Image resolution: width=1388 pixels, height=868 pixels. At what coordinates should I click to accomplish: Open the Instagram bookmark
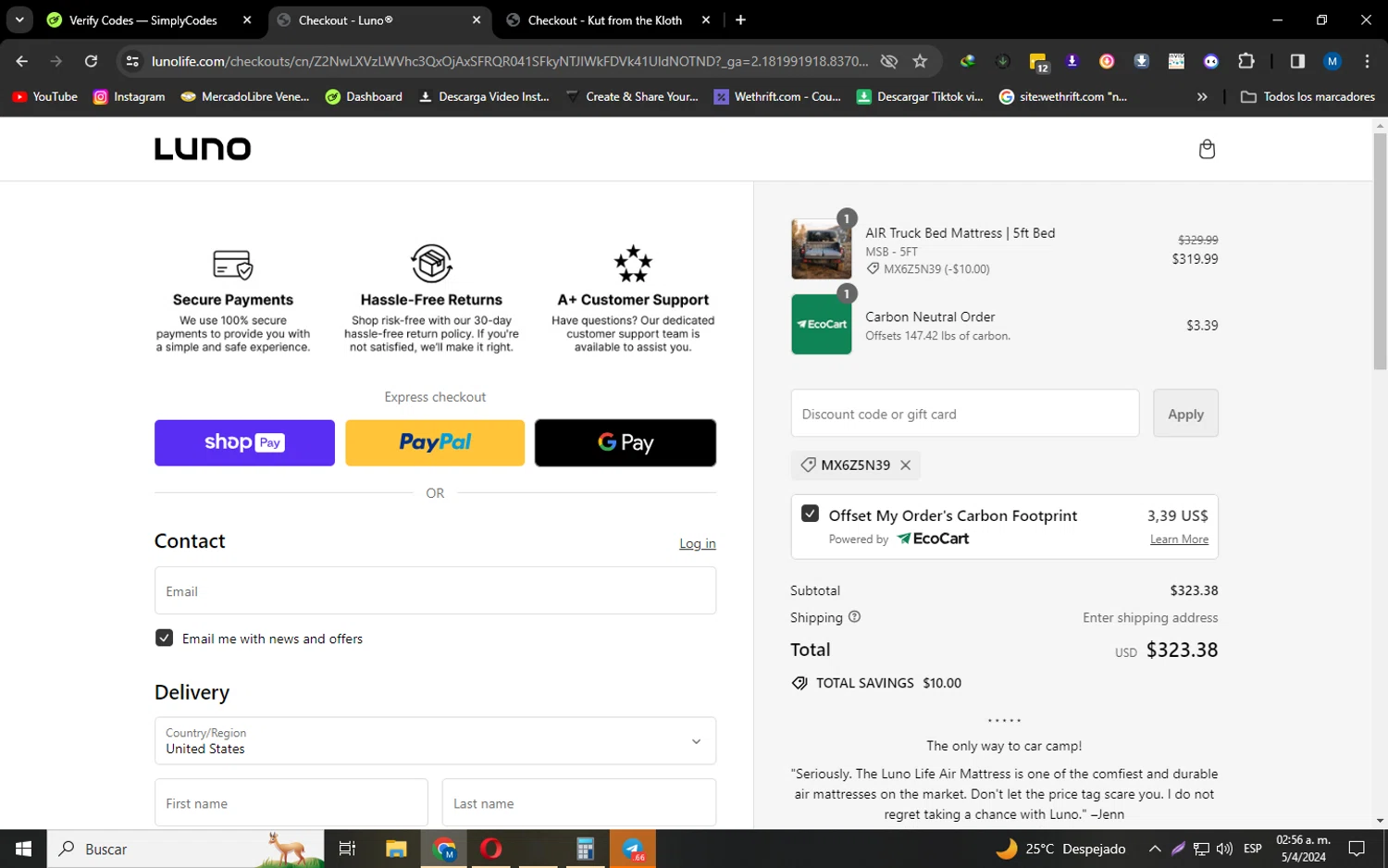(129, 96)
